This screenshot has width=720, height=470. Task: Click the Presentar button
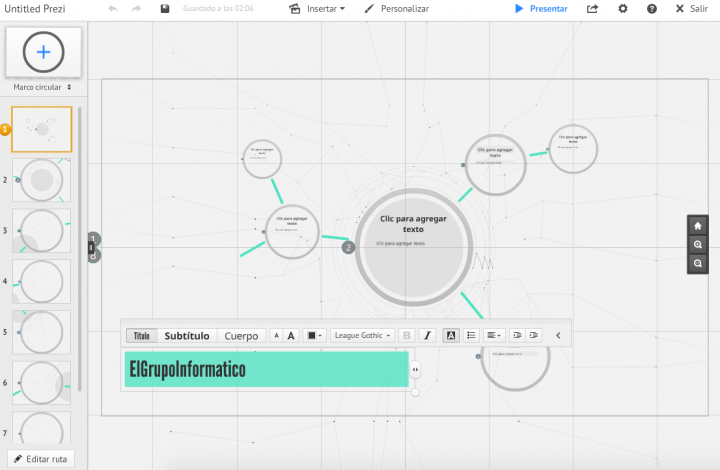pyautogui.click(x=541, y=8)
